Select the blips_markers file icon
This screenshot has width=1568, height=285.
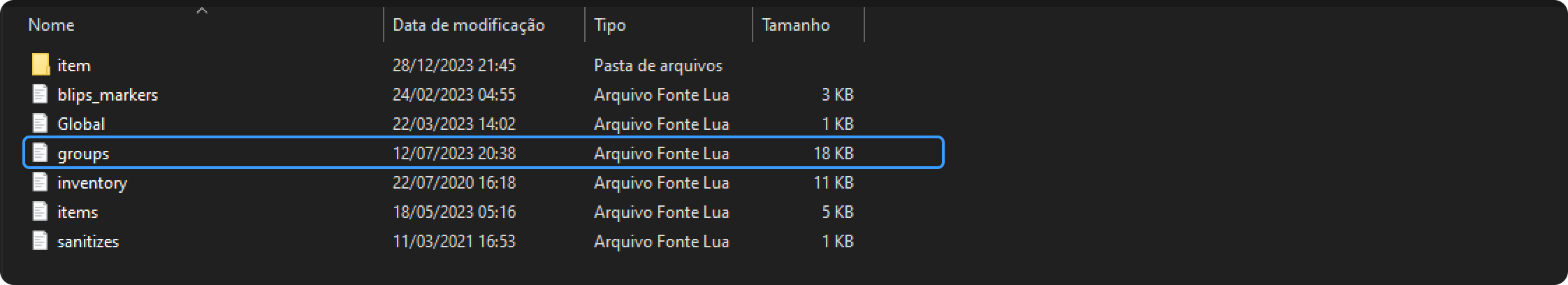[x=41, y=94]
